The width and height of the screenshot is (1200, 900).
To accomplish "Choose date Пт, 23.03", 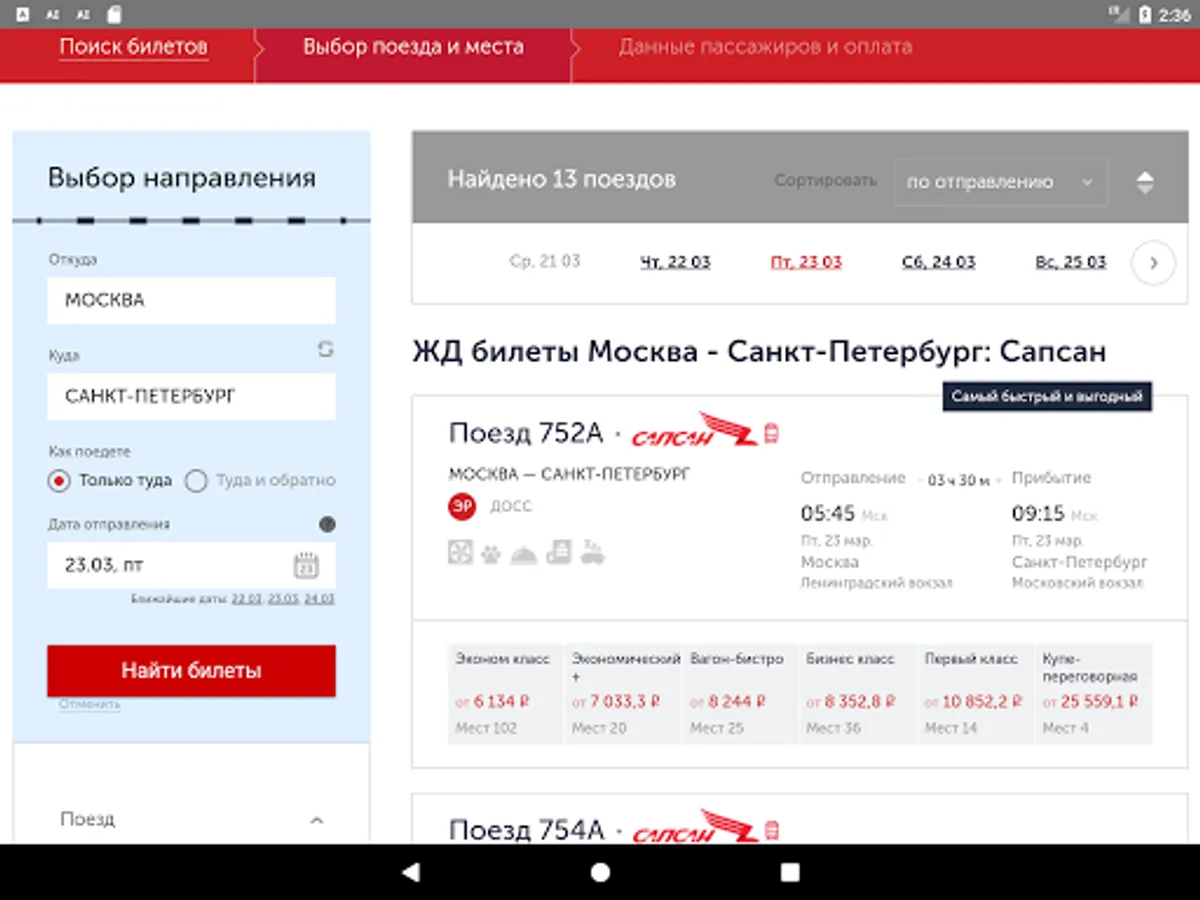I will (806, 262).
